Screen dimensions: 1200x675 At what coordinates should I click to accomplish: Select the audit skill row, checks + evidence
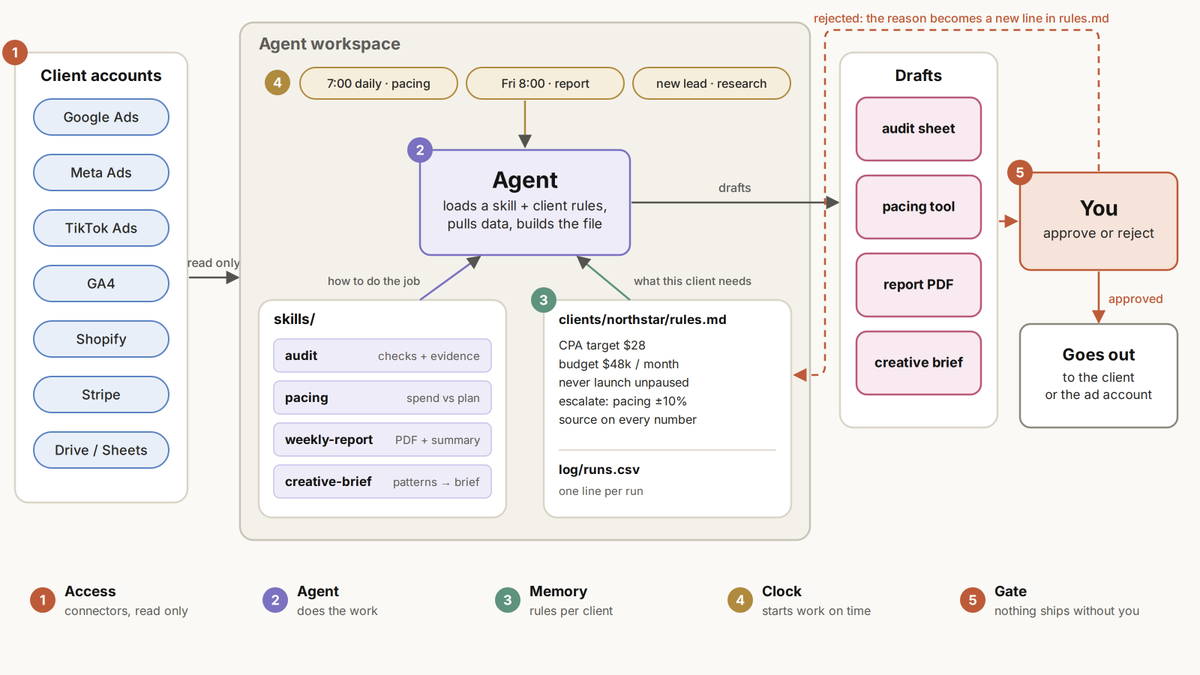pos(382,356)
